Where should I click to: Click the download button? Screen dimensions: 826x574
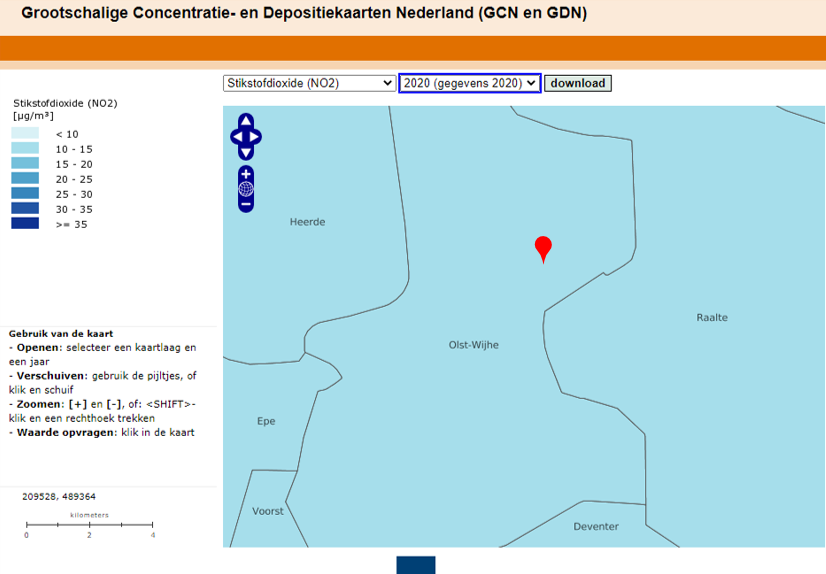[578, 83]
